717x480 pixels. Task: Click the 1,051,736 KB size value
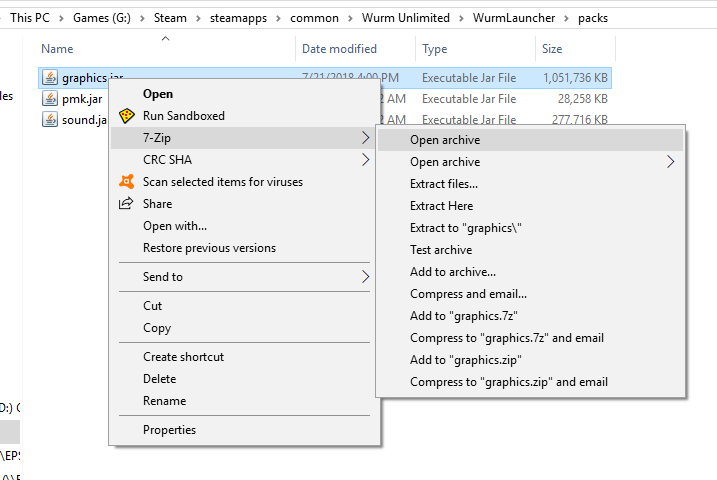click(x=575, y=78)
